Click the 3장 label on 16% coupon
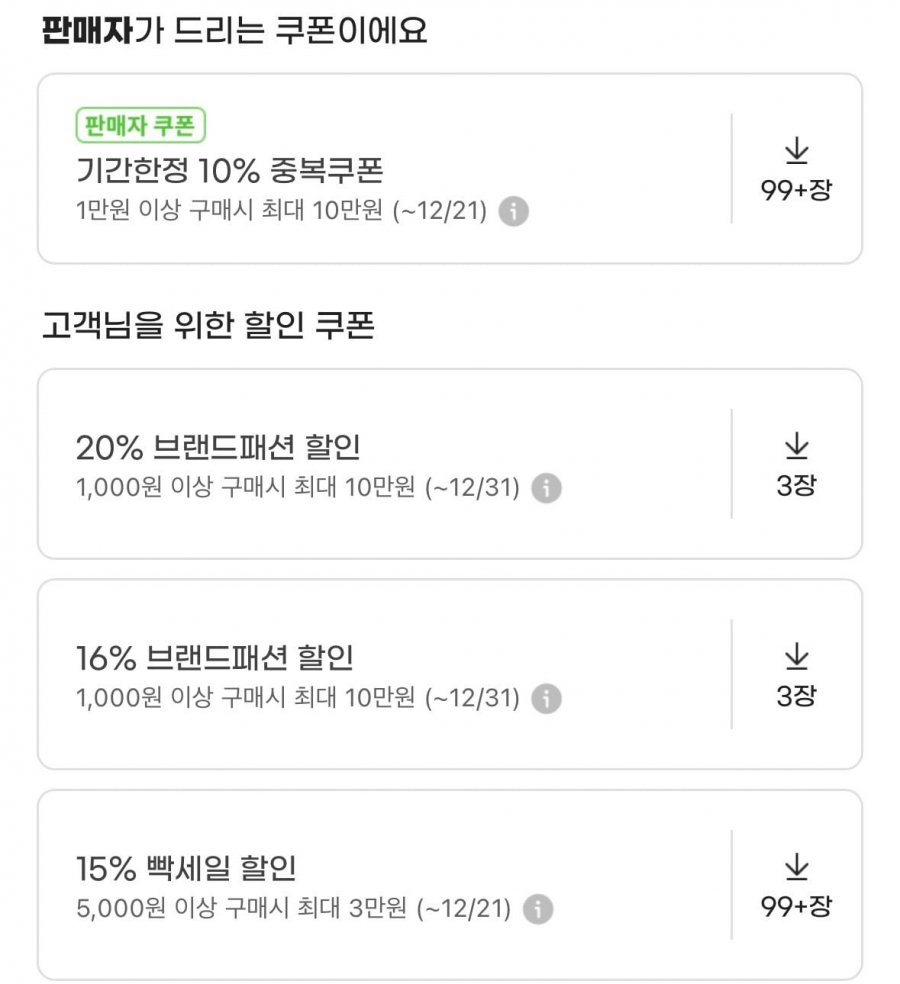The image size is (900, 984). 796,696
